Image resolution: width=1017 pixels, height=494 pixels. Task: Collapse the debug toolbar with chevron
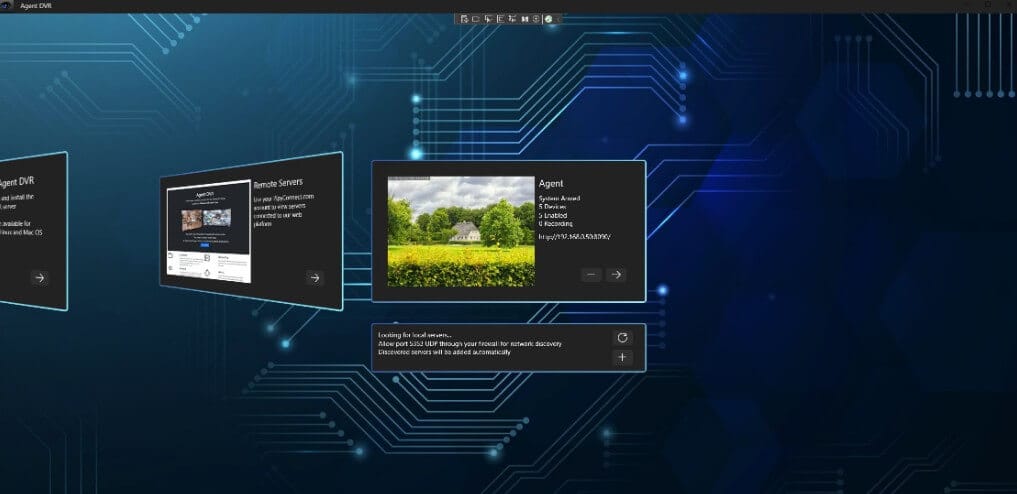pyautogui.click(x=560, y=18)
